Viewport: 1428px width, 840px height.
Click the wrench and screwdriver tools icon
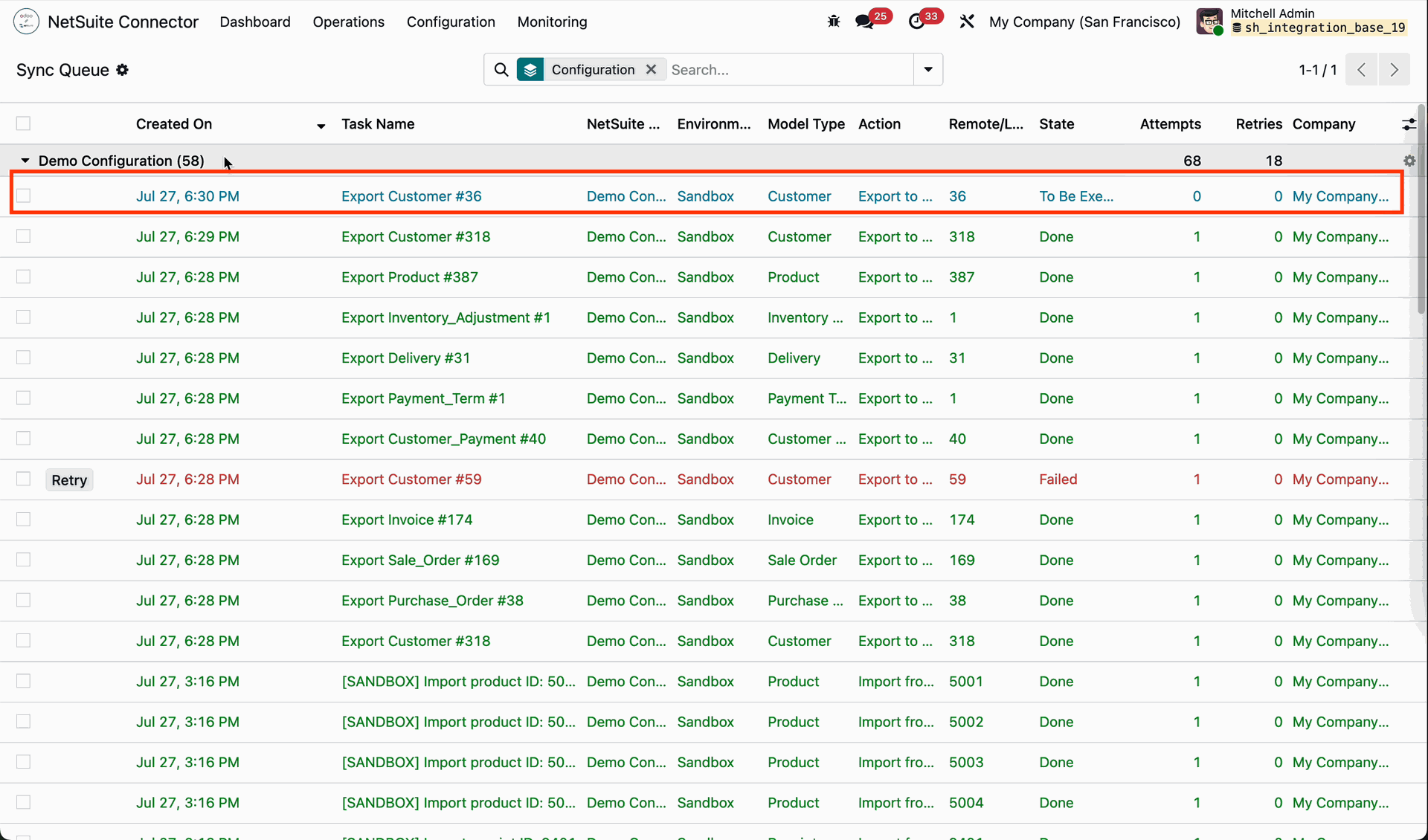[x=967, y=22]
